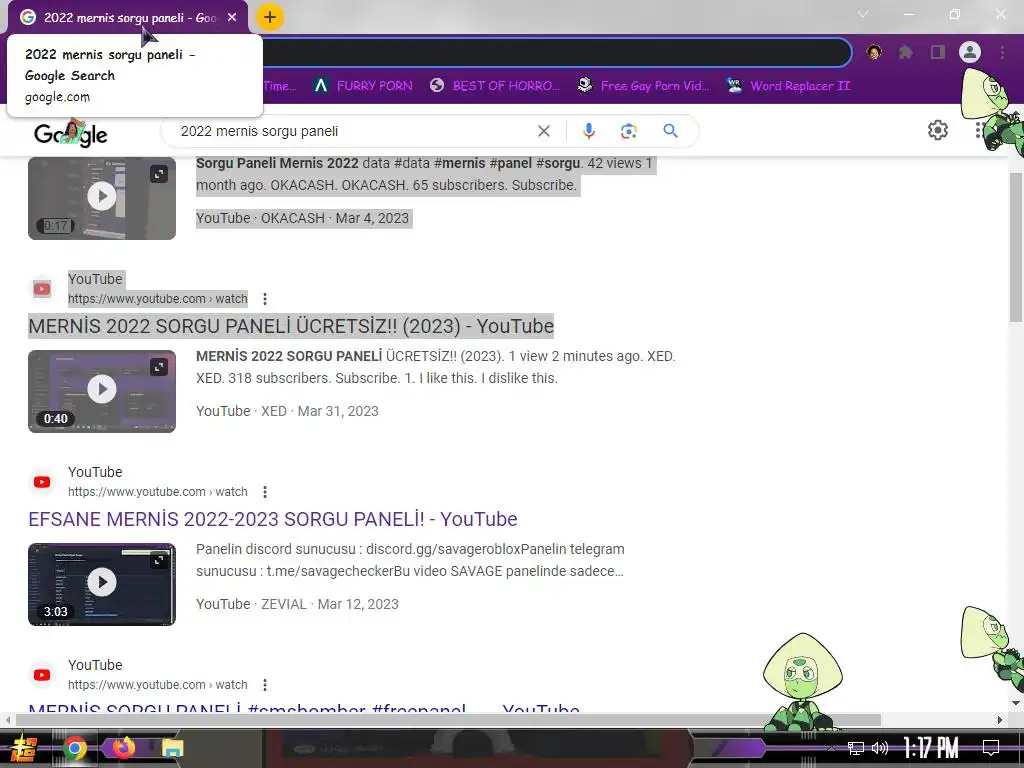The height and width of the screenshot is (768, 1024).
Task: Open the extensions puzzle icon
Action: click(906, 52)
